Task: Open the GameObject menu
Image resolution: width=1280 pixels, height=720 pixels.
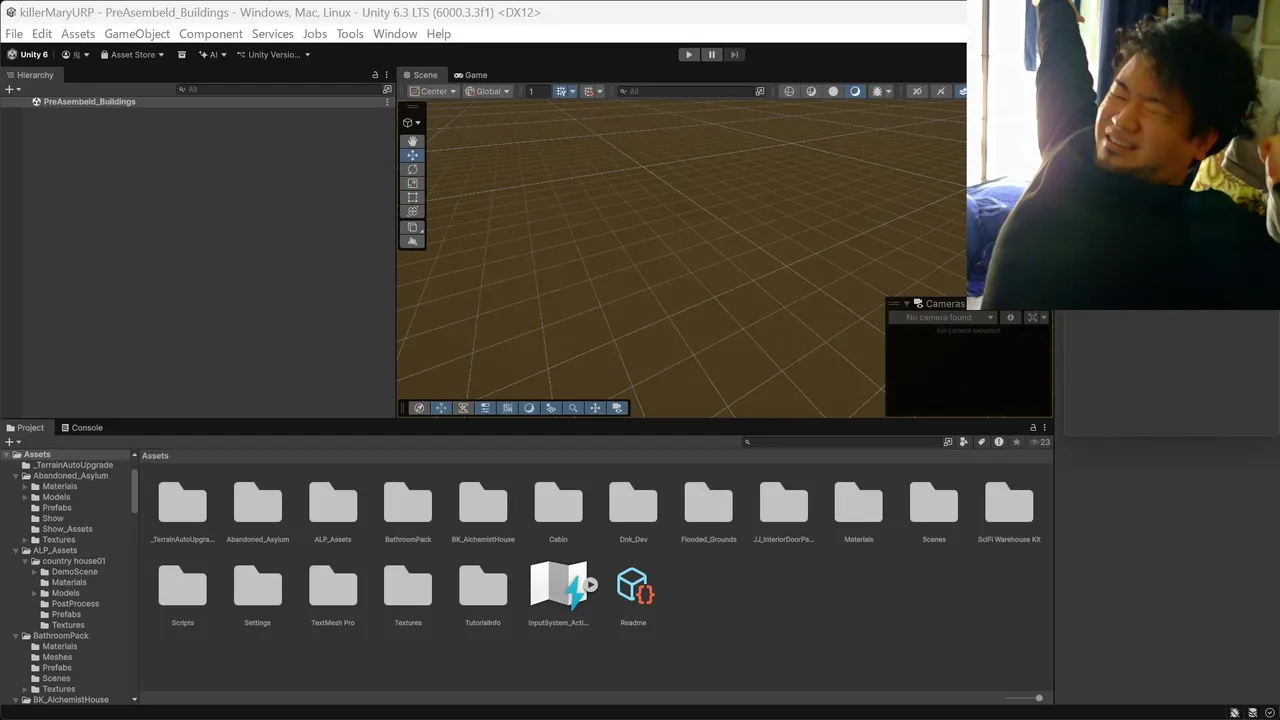Action: coord(137,34)
